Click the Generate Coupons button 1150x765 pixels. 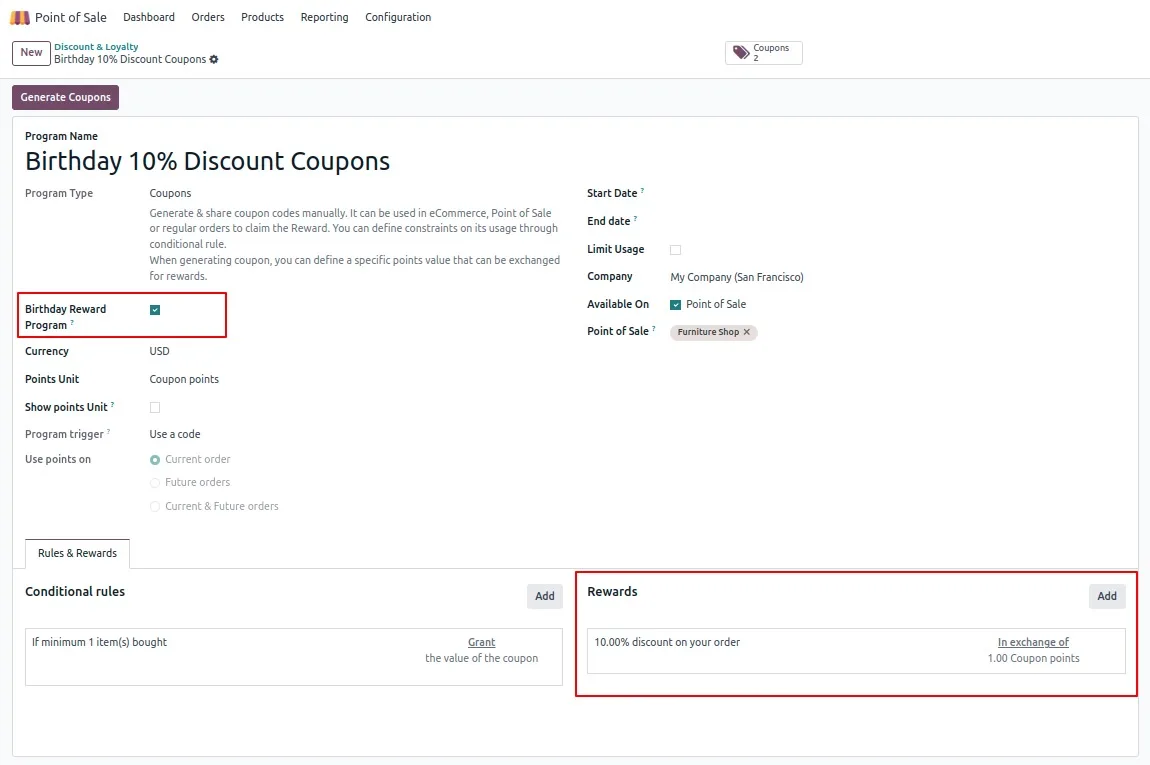point(65,98)
